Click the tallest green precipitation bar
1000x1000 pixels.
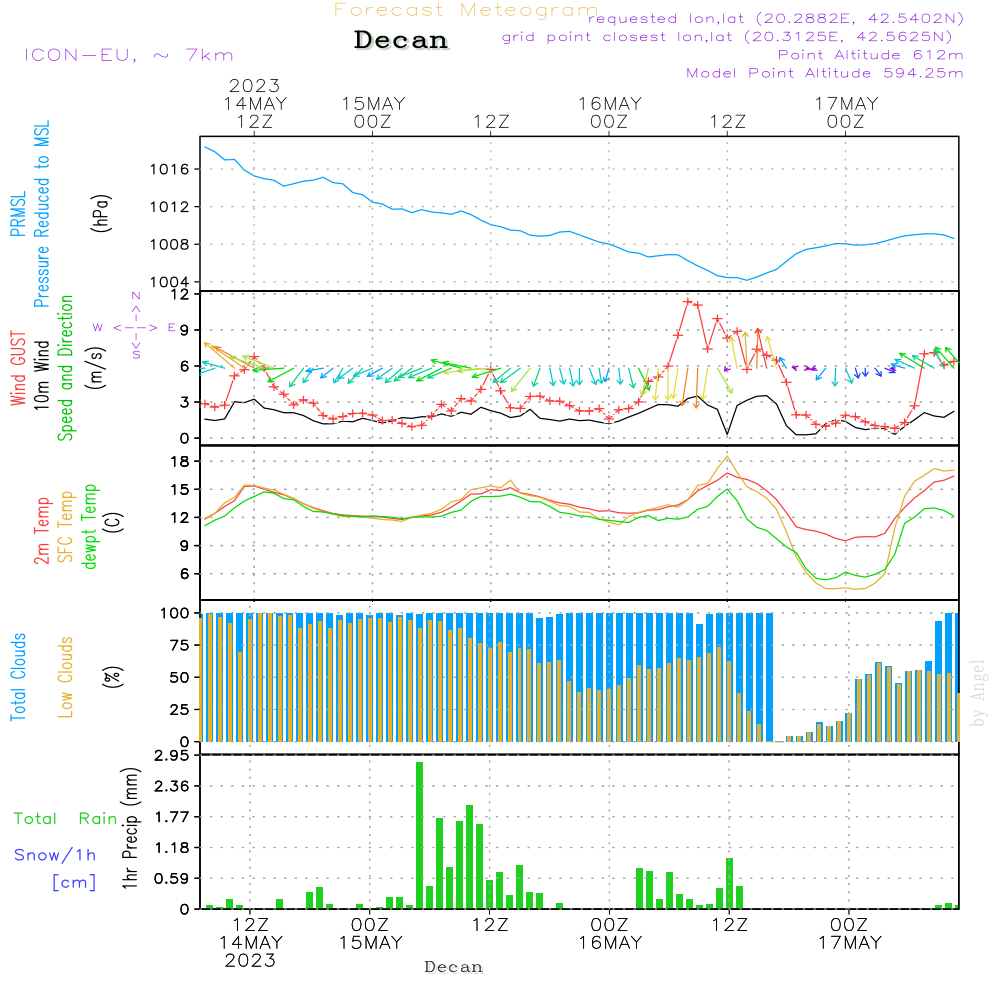click(x=419, y=834)
